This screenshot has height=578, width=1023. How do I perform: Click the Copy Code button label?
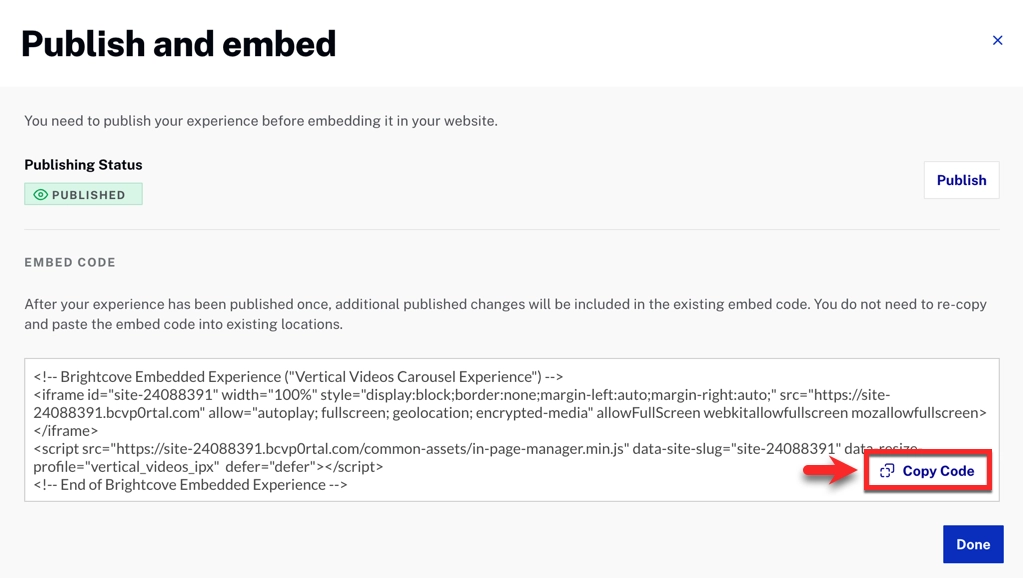pos(938,471)
